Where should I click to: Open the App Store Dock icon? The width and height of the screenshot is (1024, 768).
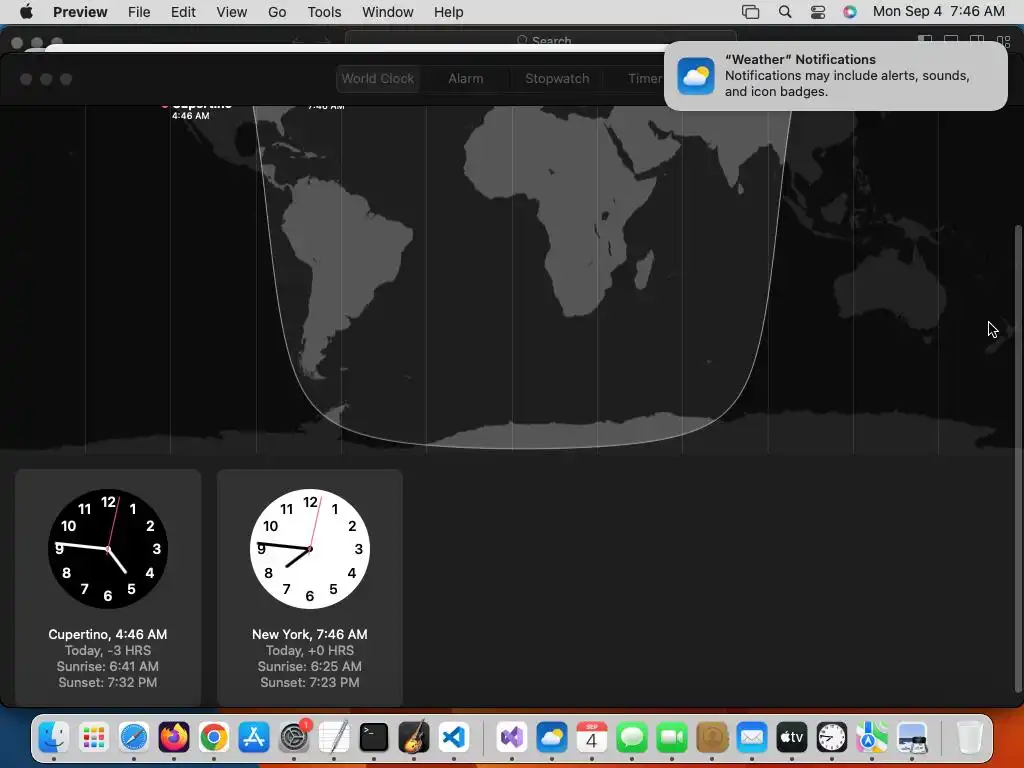[254, 737]
